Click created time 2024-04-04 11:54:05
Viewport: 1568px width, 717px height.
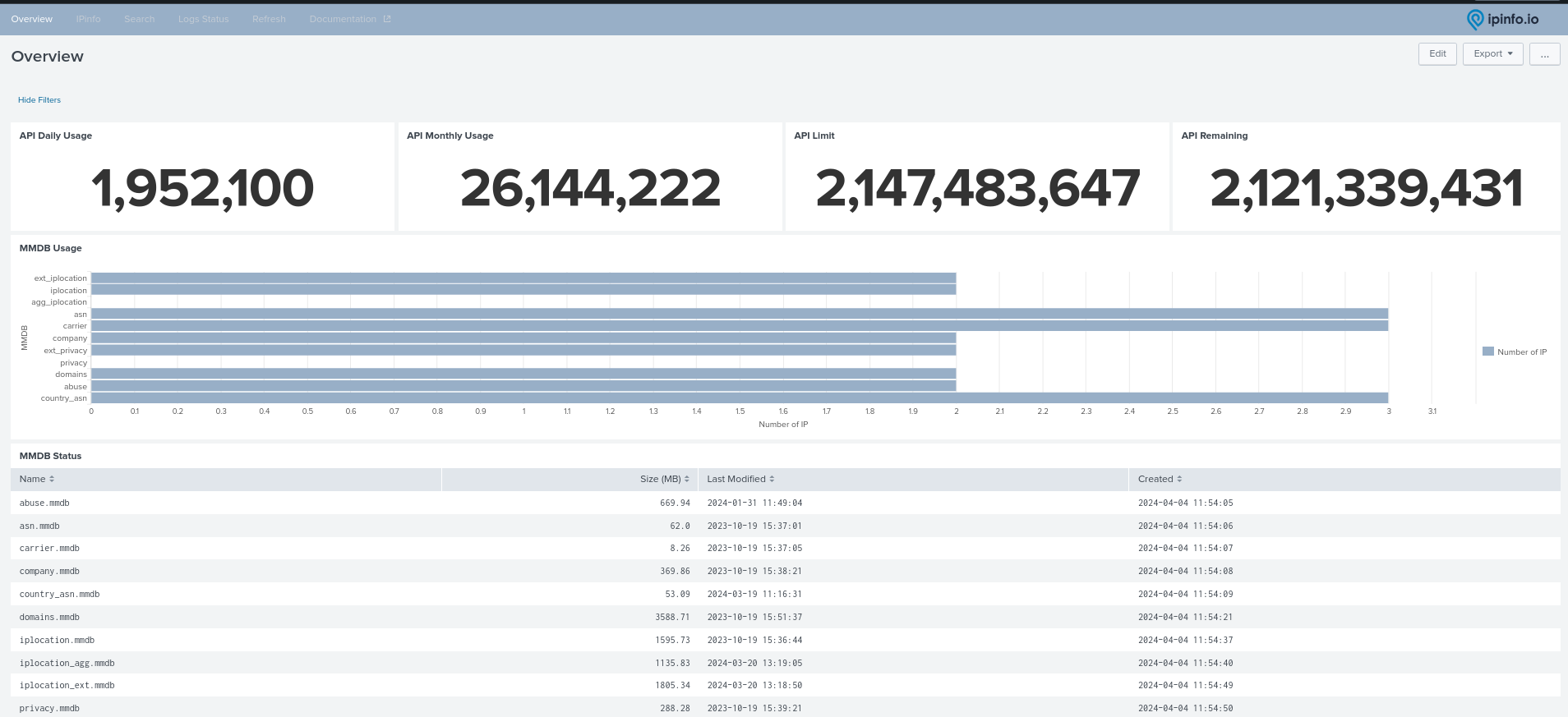point(1185,503)
